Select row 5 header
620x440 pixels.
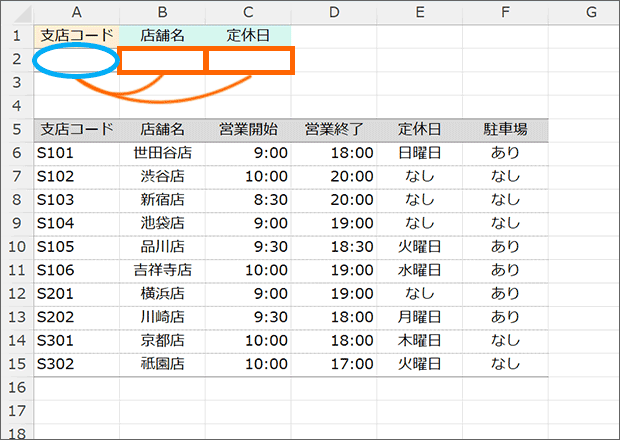pos(17,130)
